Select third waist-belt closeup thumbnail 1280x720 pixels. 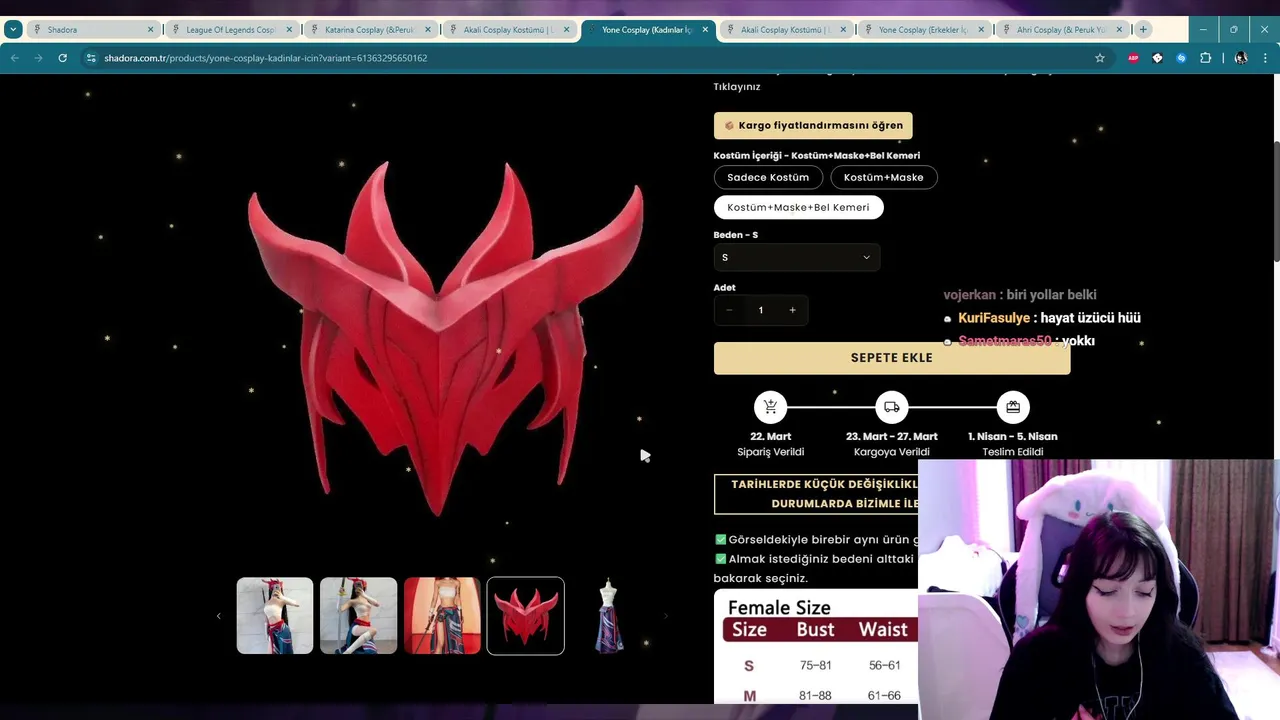442,616
